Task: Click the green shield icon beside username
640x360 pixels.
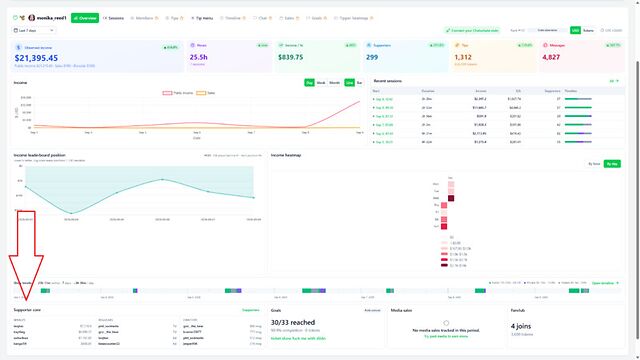Action: 15,18
